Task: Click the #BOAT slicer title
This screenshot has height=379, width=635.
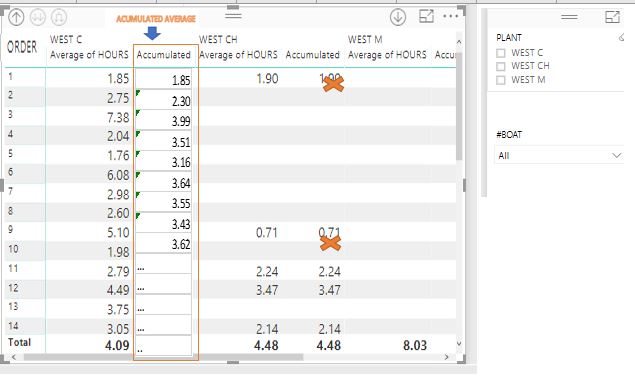Action: 509,134
